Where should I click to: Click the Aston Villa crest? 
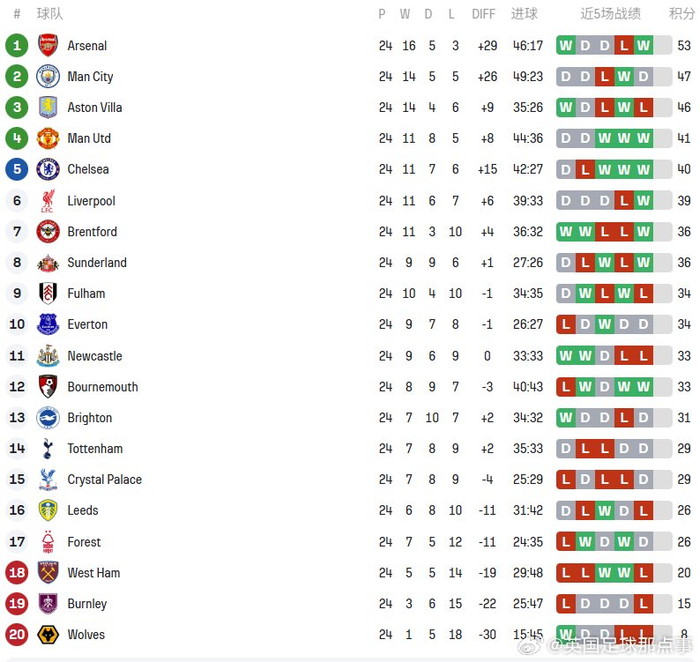pyautogui.click(x=48, y=107)
